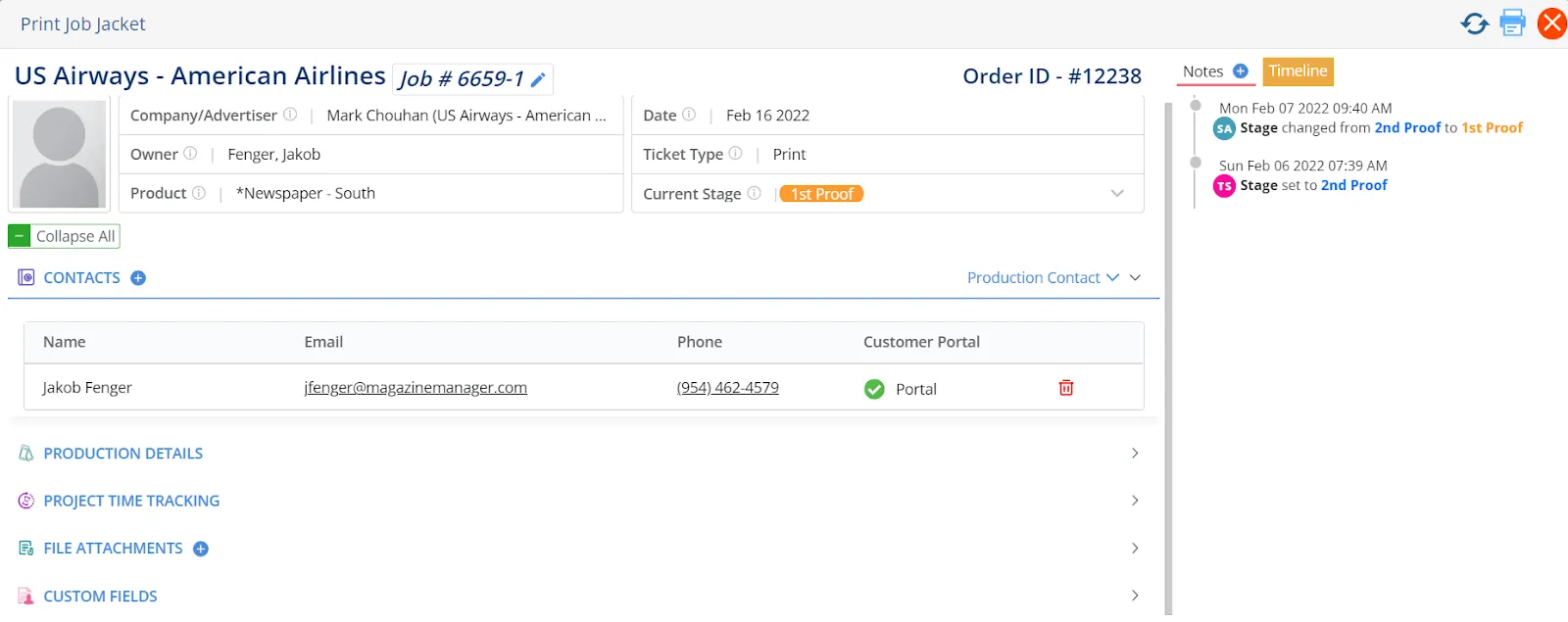Switch to the Notes tab
The image size is (1568, 622).
1202,72
